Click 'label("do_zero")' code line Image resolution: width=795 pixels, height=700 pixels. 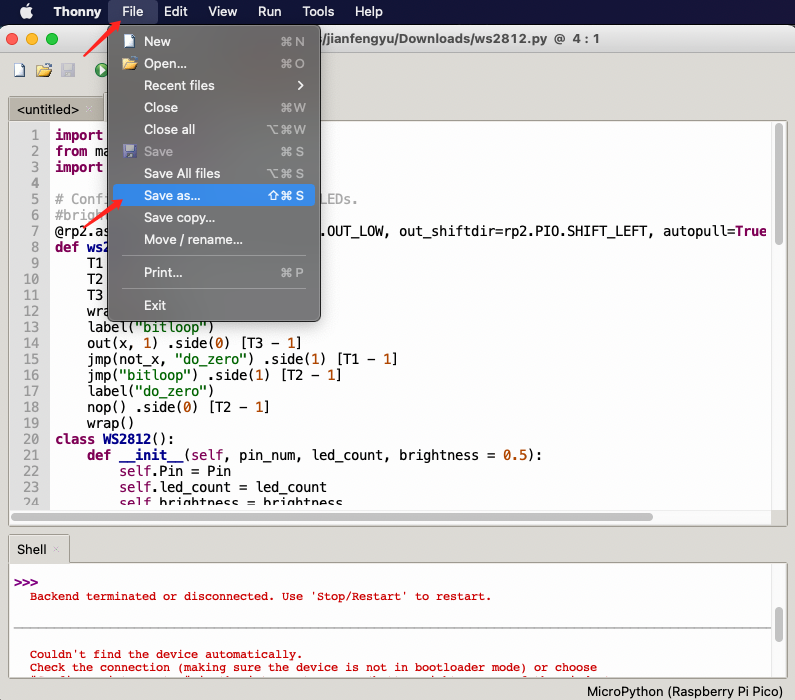click(151, 391)
